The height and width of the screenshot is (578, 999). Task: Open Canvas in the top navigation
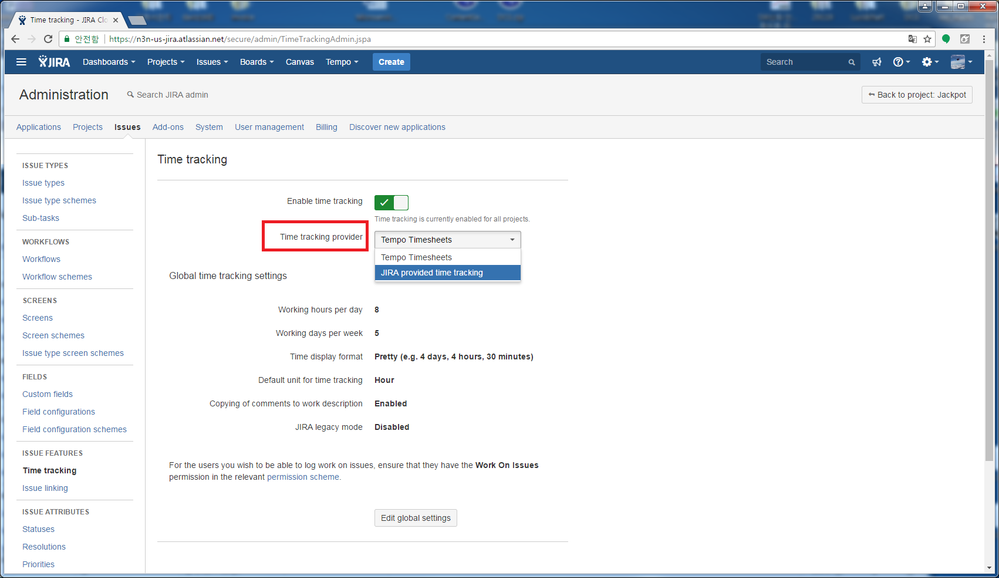[x=299, y=62]
